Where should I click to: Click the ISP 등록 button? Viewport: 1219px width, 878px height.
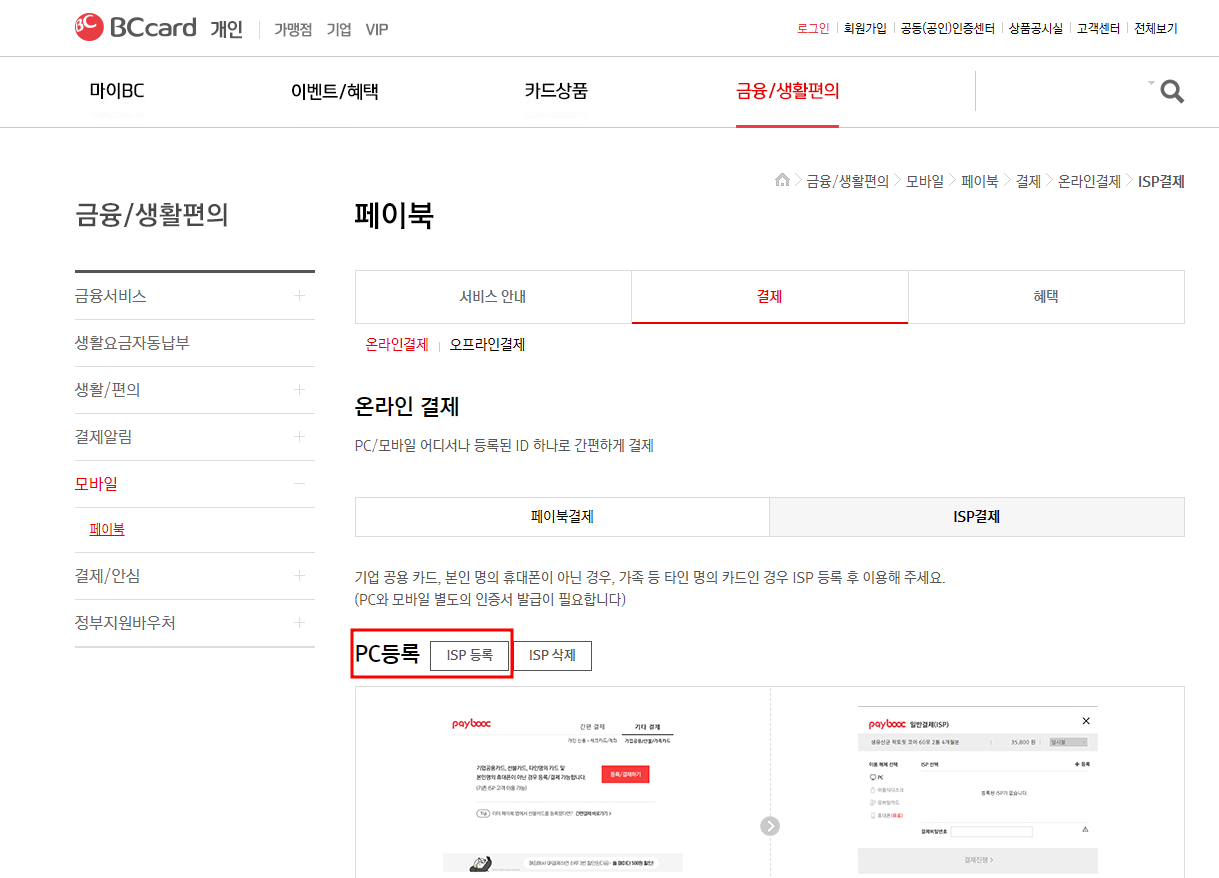[x=470, y=655]
